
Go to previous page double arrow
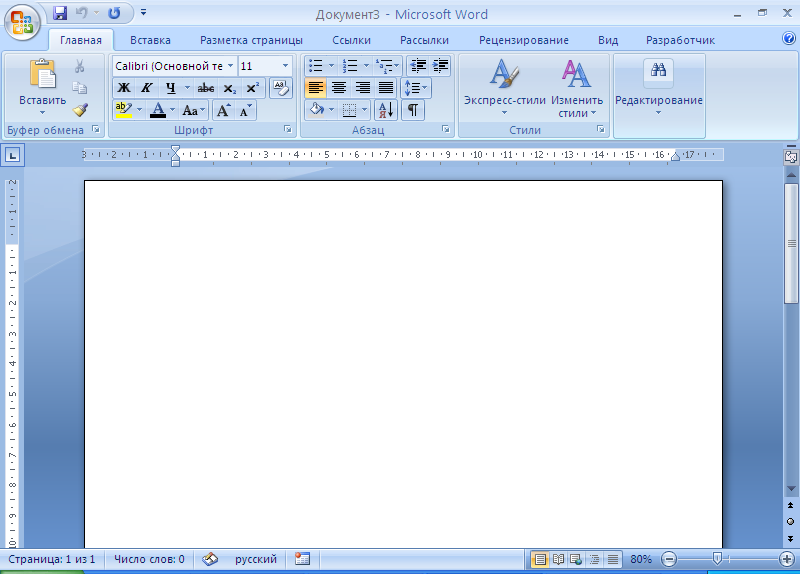point(790,506)
